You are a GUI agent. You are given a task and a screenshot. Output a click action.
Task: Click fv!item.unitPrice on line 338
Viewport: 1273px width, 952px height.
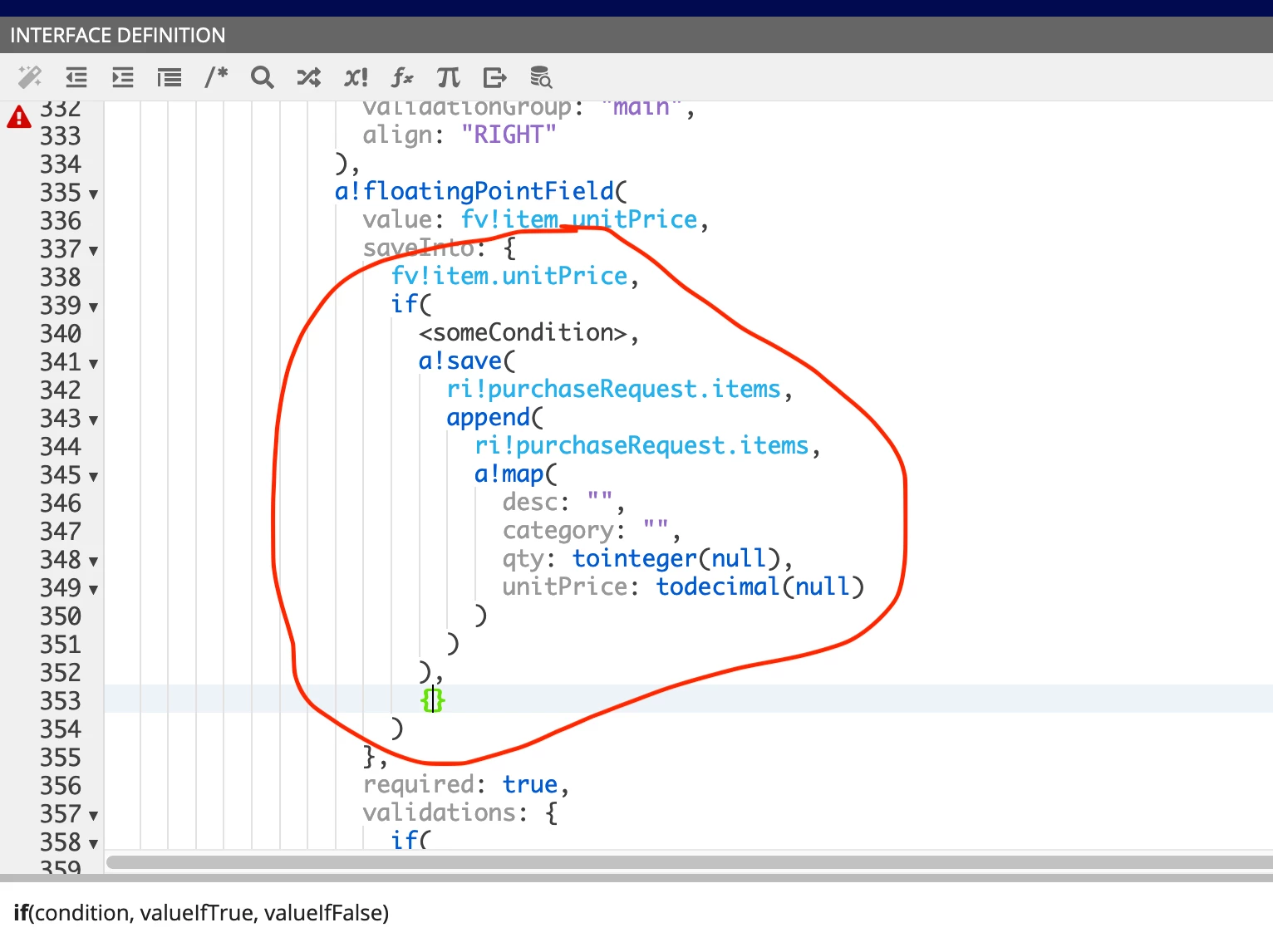point(509,276)
